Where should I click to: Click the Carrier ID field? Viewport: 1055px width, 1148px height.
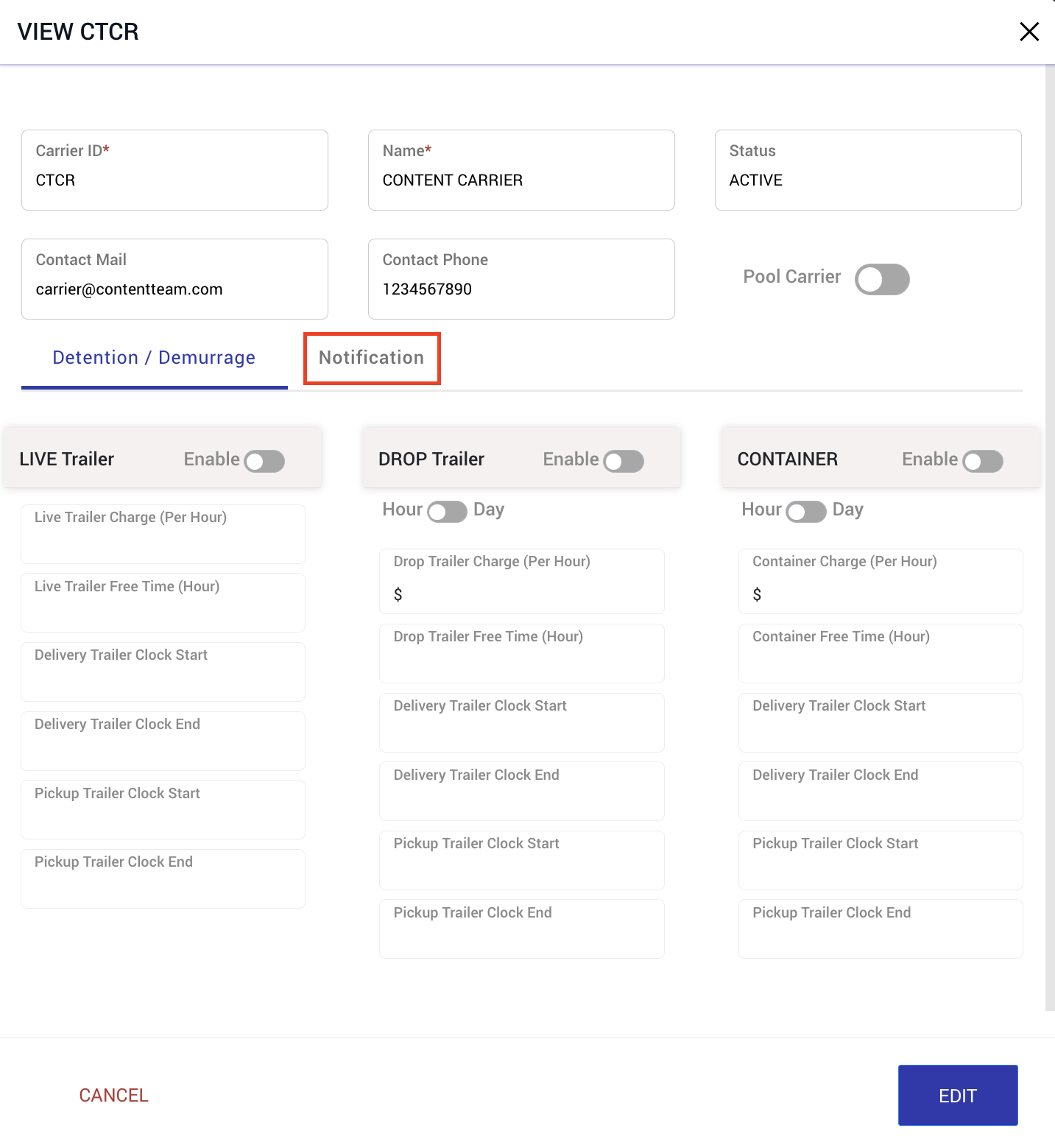pyautogui.click(x=174, y=180)
